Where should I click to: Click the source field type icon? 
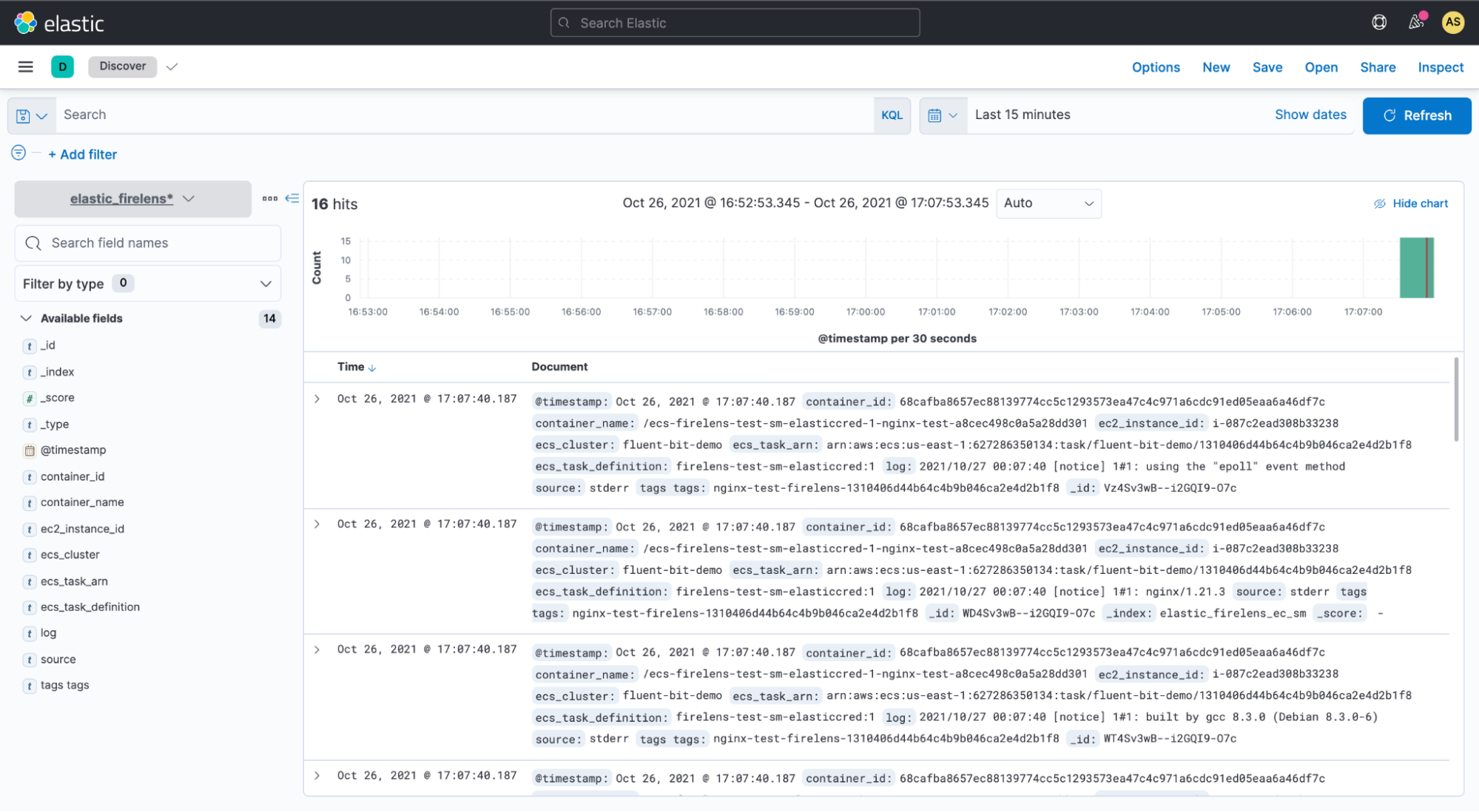click(30, 660)
